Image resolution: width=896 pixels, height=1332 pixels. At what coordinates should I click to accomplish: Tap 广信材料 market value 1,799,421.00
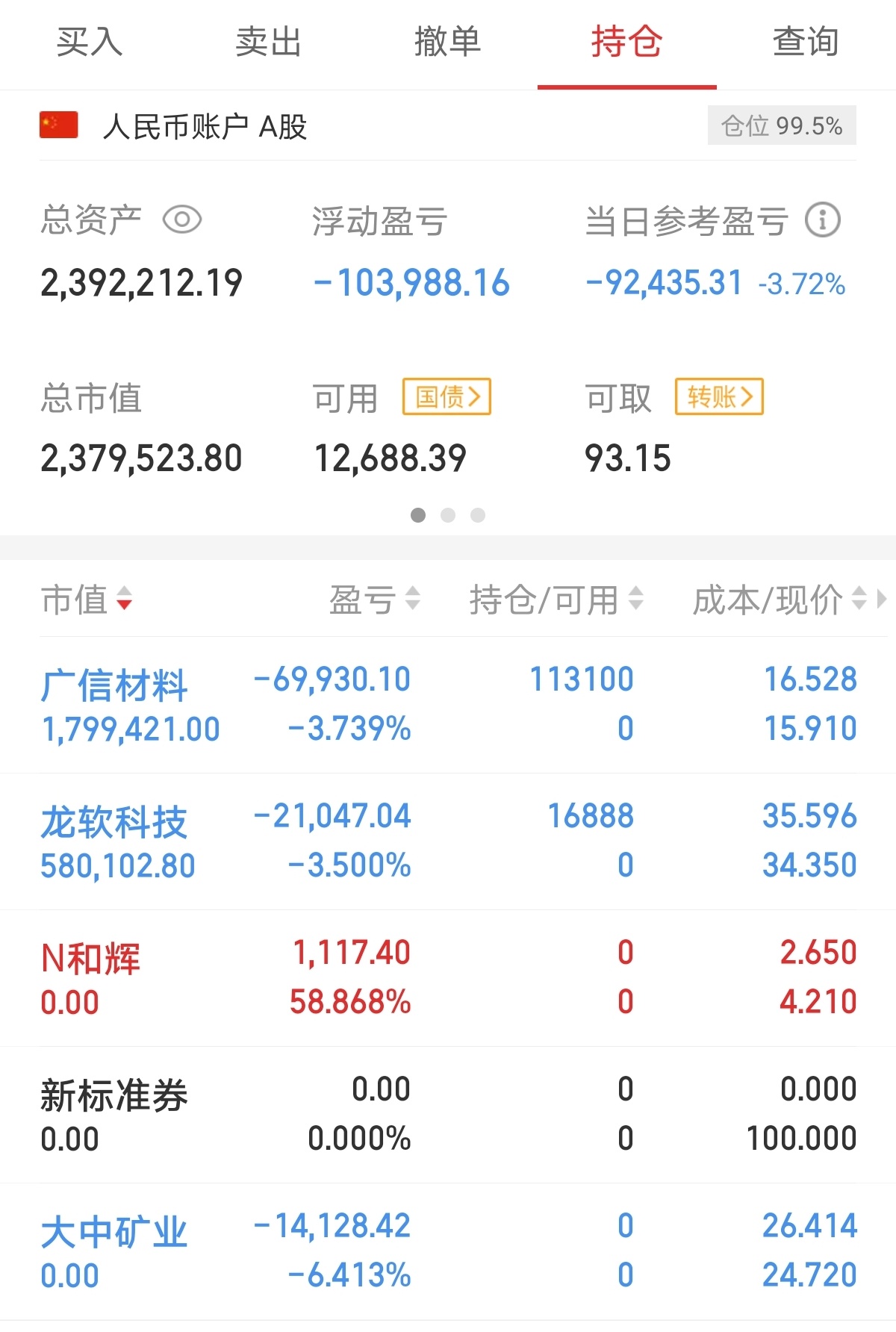coord(131,729)
